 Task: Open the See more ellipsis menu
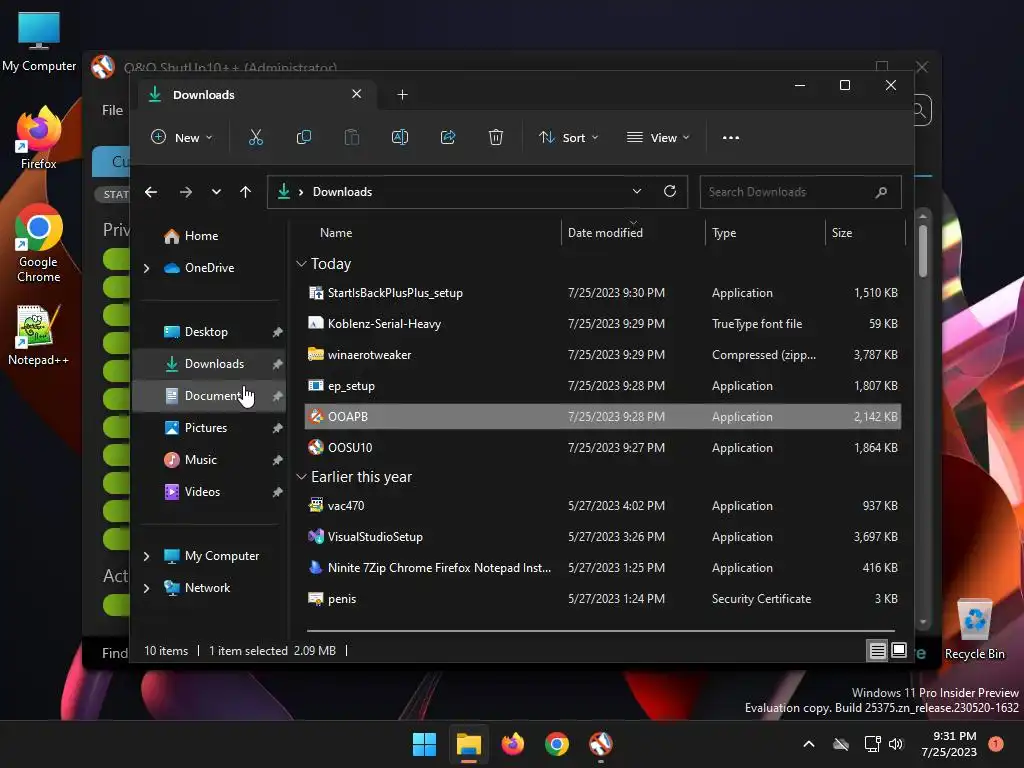click(731, 138)
